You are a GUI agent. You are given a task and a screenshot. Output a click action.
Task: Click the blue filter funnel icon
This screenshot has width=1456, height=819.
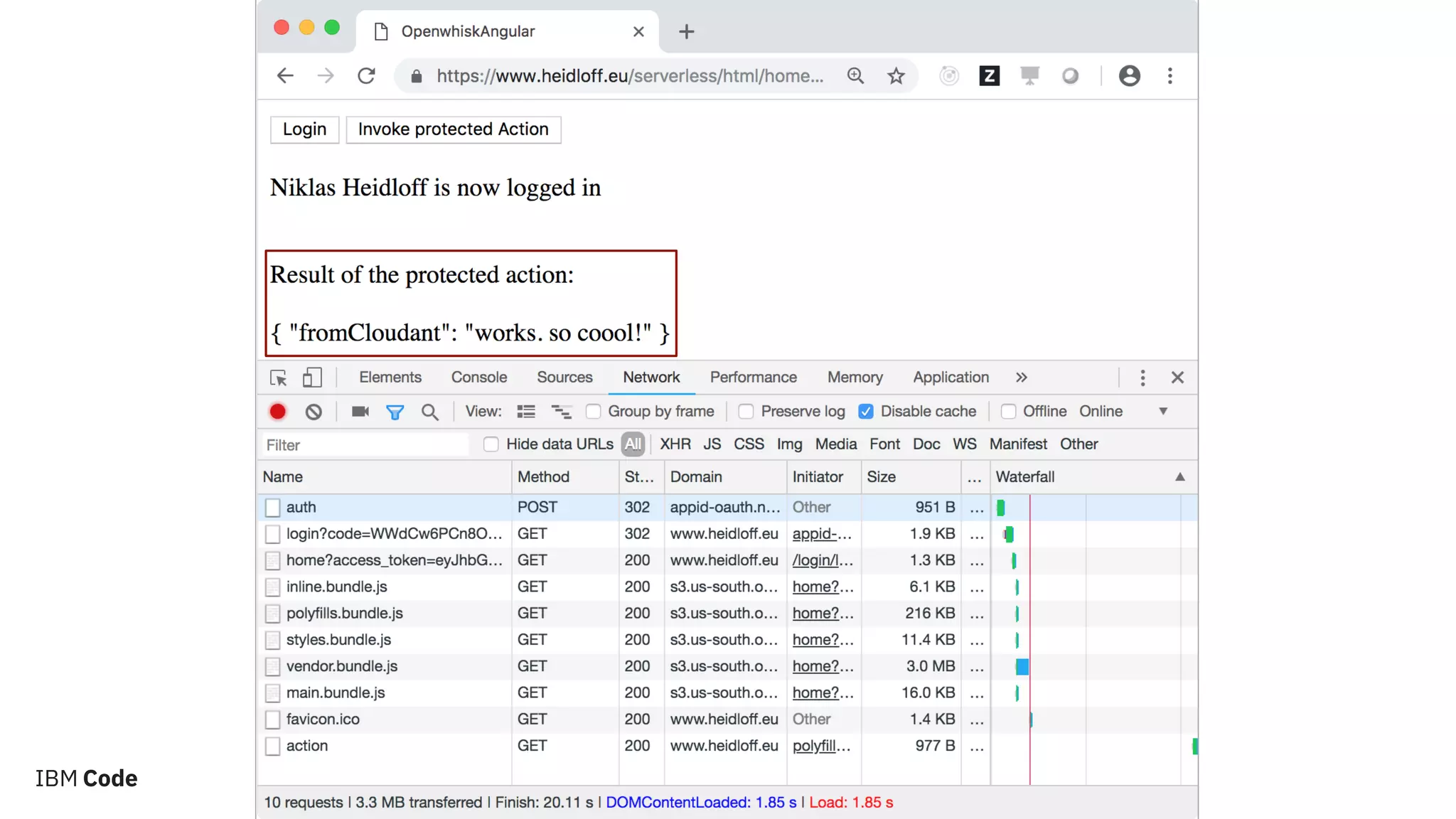(x=395, y=412)
